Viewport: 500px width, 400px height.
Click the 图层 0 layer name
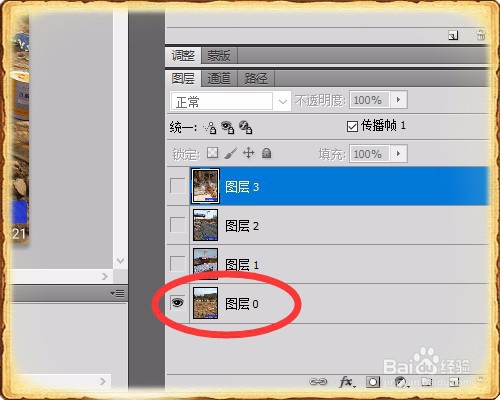coord(242,304)
